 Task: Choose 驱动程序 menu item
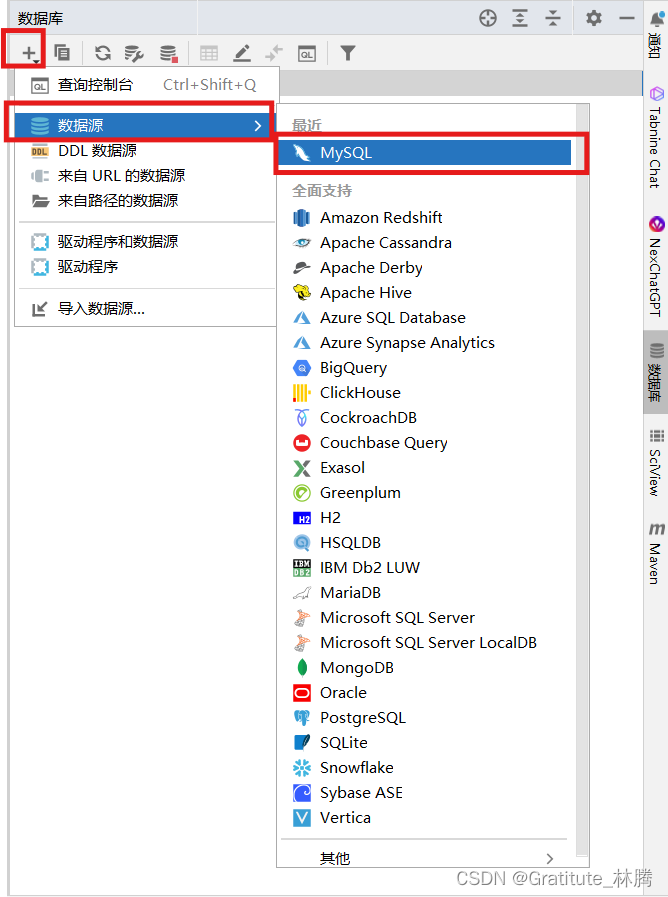147,267
